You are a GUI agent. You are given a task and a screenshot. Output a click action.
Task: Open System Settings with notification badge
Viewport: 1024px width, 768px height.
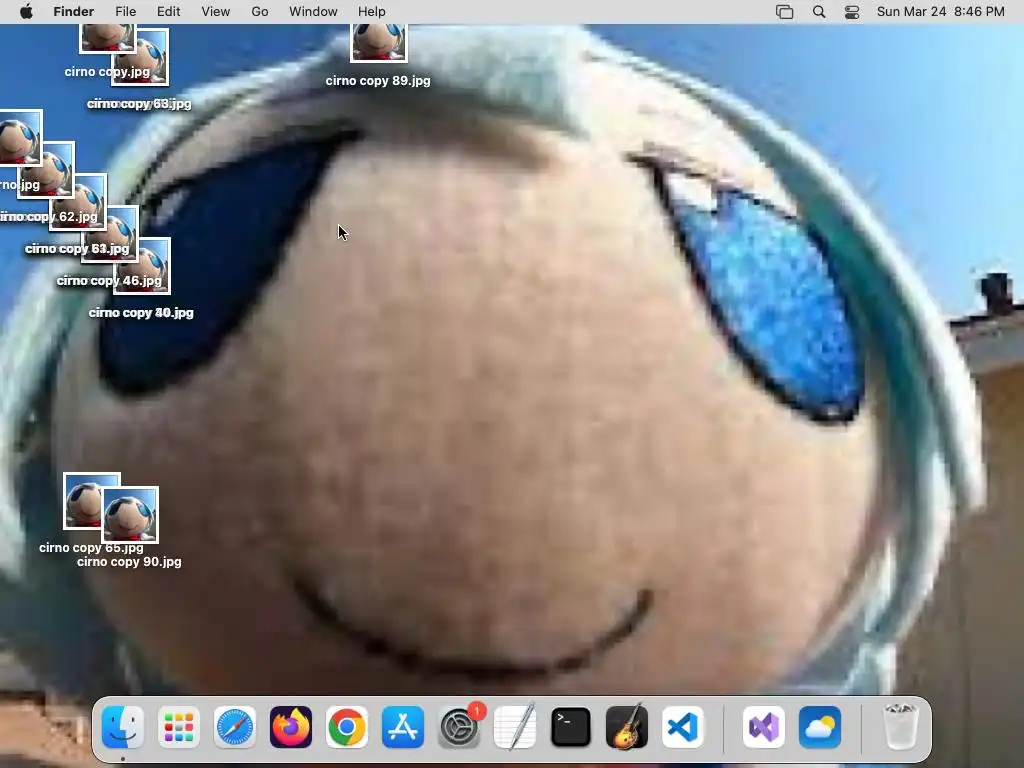(459, 727)
